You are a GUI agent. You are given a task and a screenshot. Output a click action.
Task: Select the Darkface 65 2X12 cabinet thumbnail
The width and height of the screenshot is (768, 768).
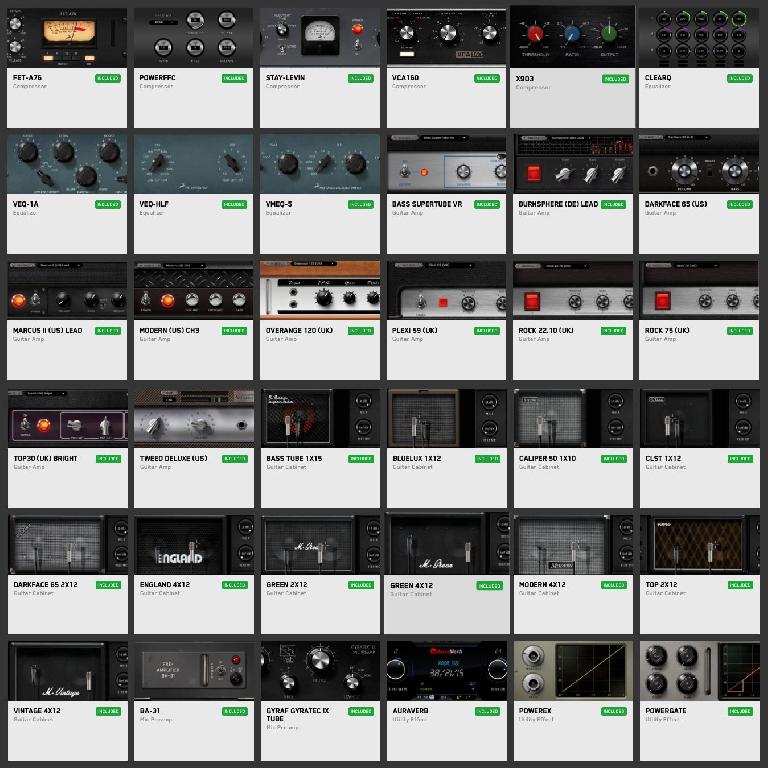pos(68,545)
